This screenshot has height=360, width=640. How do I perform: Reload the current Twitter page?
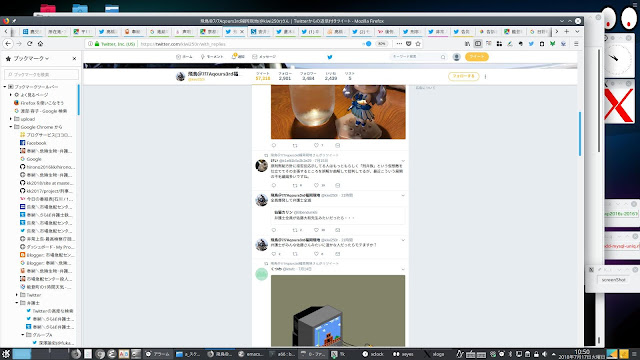(29, 44)
